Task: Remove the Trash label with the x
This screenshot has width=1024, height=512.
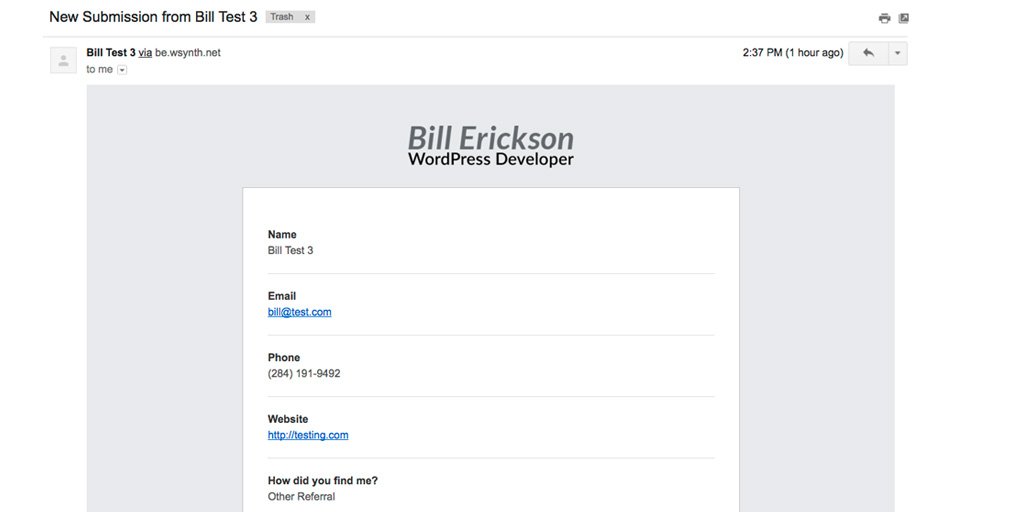Action: (307, 17)
